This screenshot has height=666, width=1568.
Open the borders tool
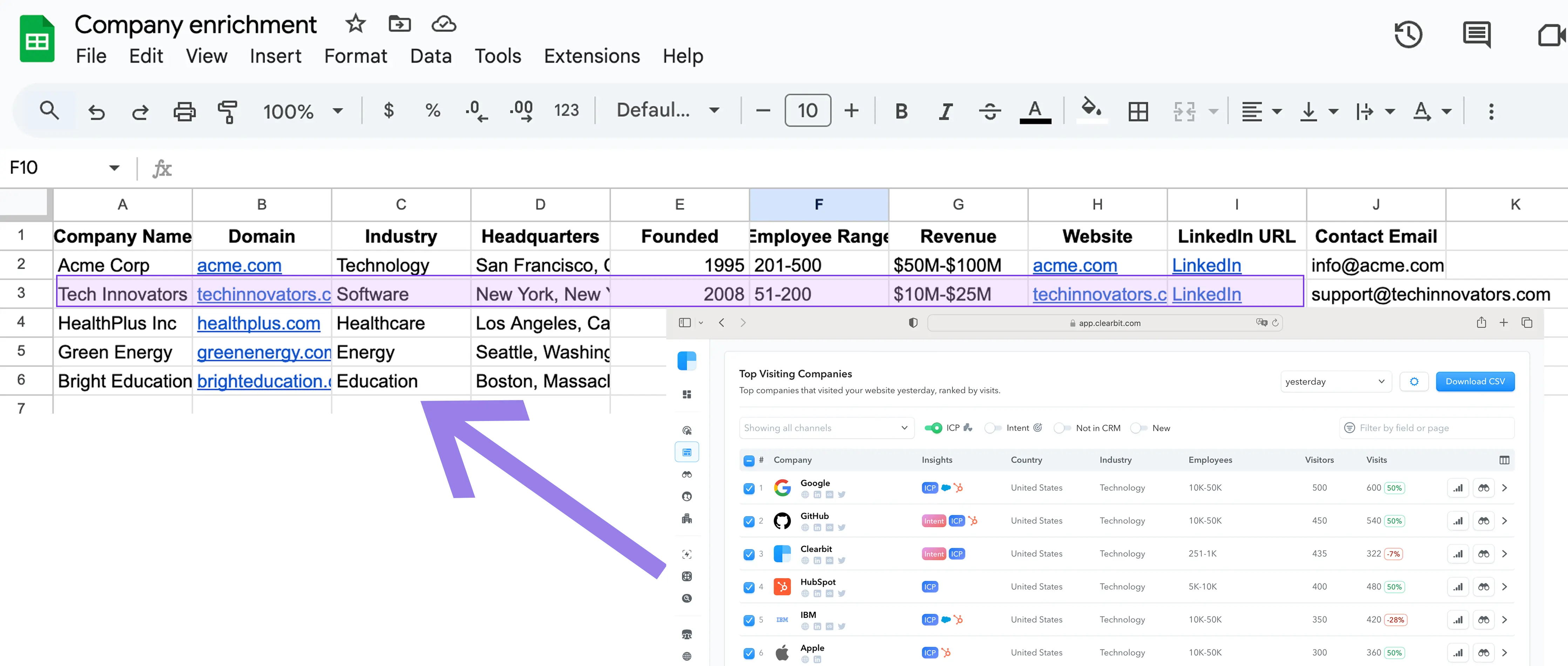point(1138,111)
